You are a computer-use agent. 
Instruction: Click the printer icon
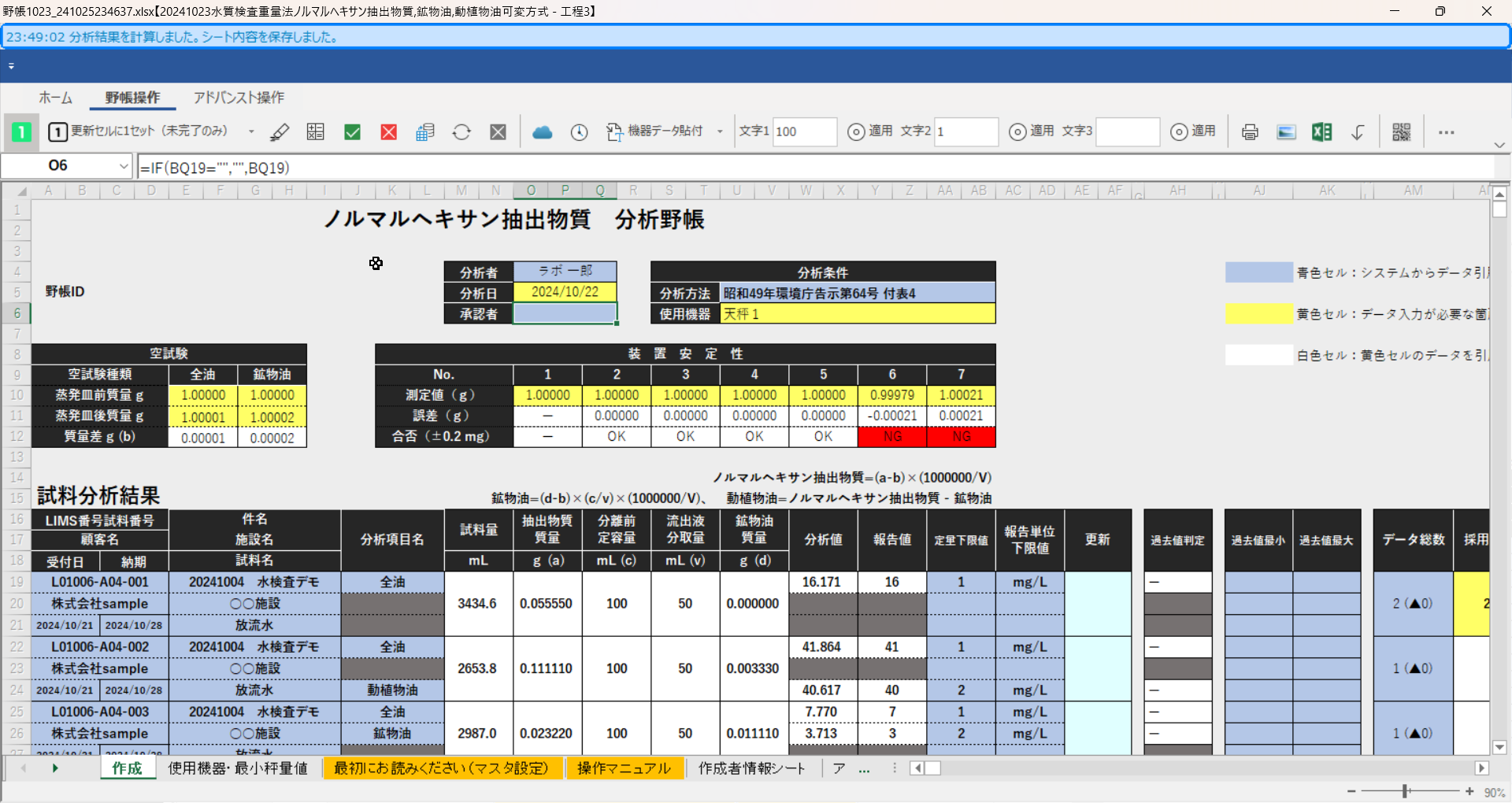pos(1250,131)
